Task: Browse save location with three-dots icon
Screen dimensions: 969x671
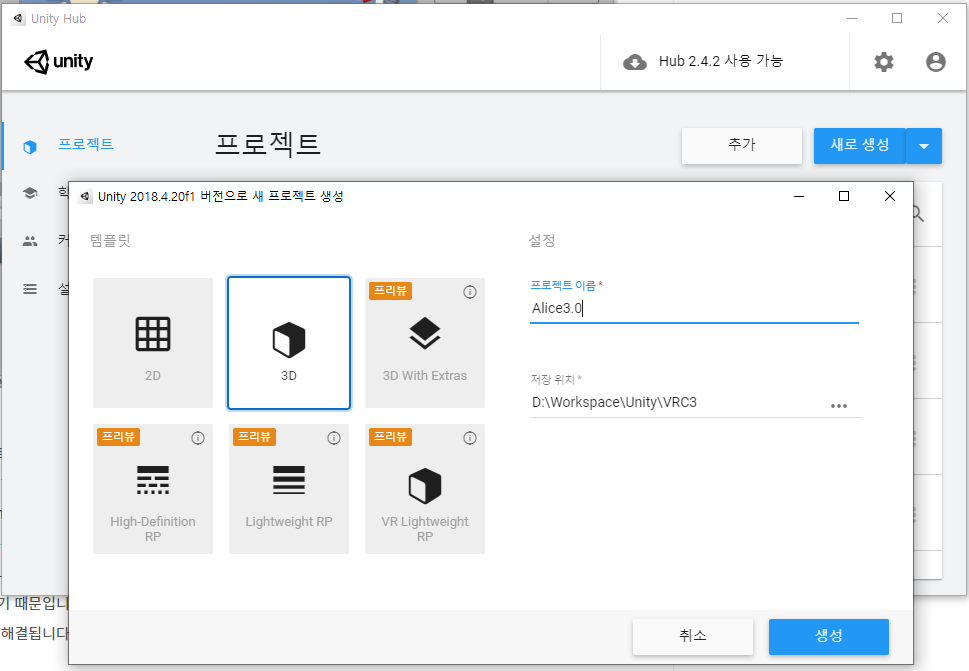Action: [x=839, y=406]
